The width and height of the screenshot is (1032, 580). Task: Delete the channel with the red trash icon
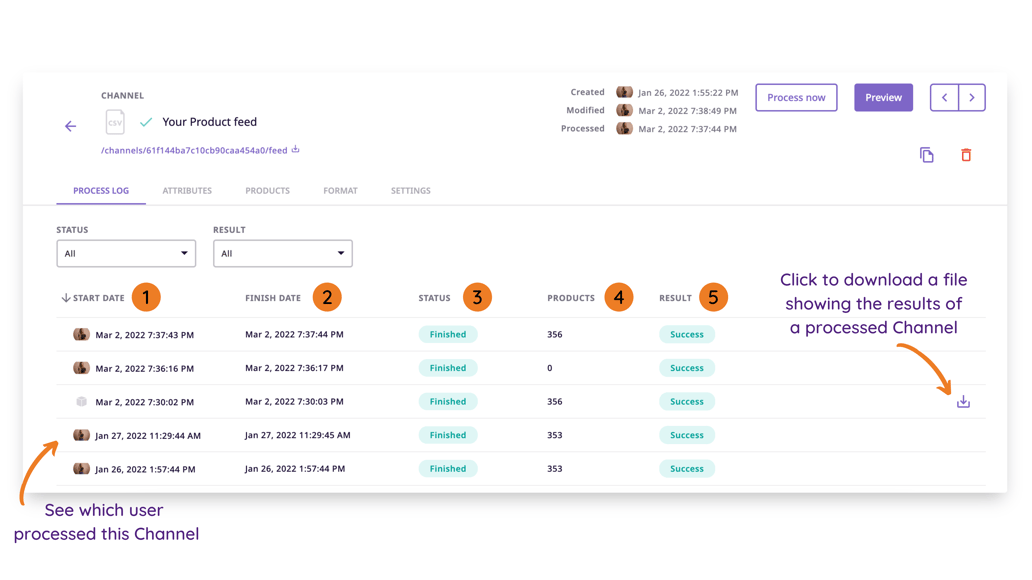965,155
